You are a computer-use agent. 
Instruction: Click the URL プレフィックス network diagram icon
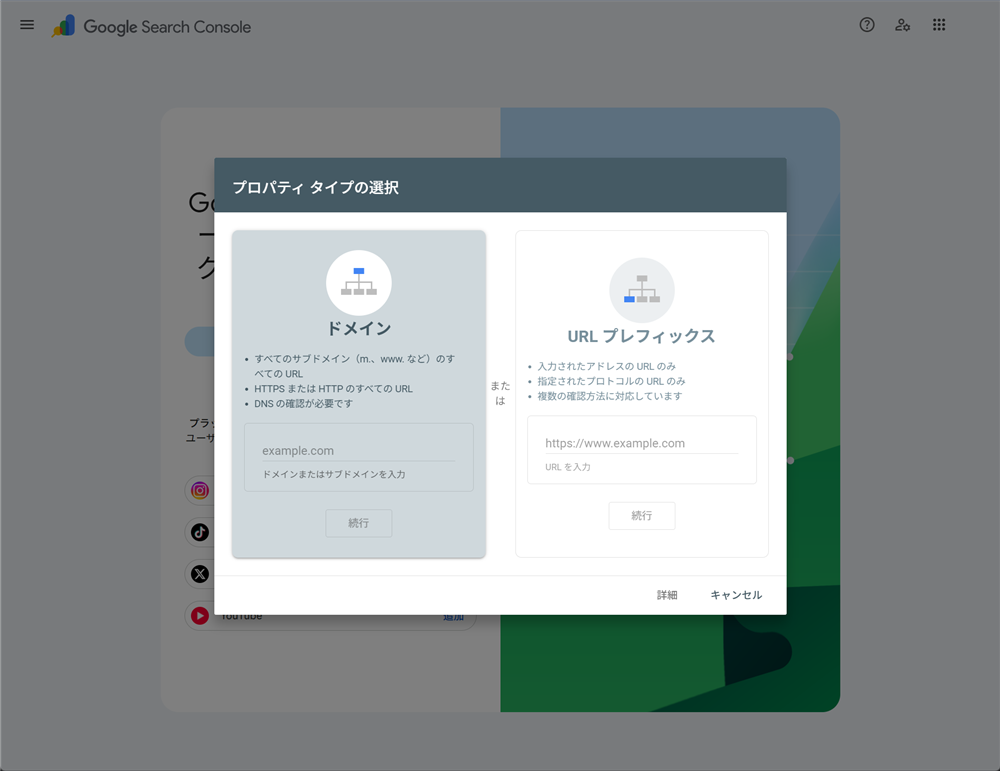point(642,290)
